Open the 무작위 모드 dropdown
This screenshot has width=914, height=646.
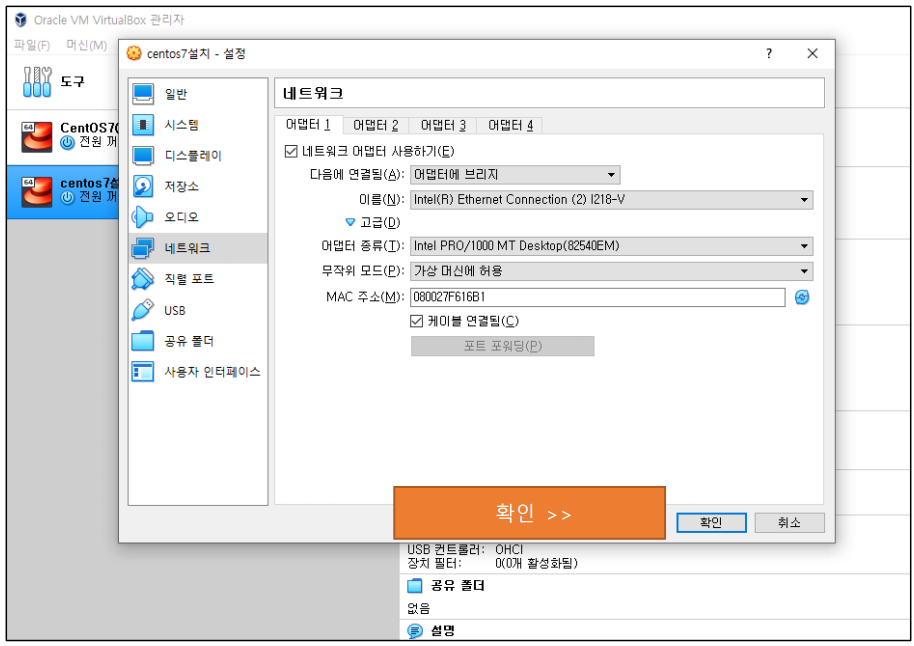point(611,271)
